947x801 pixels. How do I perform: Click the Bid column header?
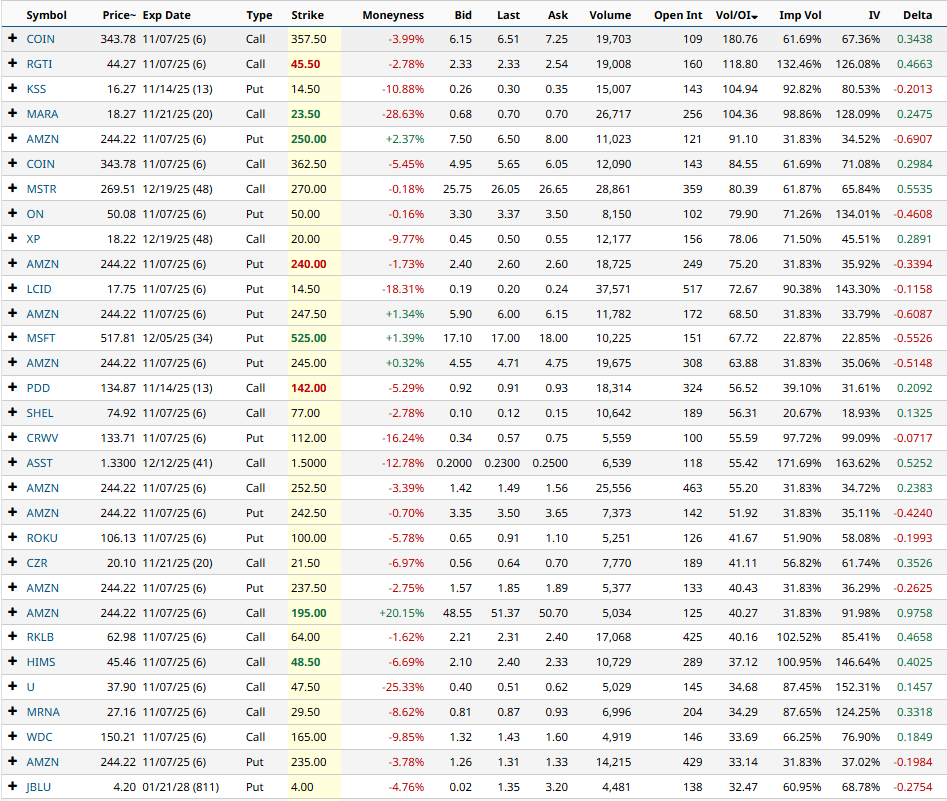pos(463,15)
